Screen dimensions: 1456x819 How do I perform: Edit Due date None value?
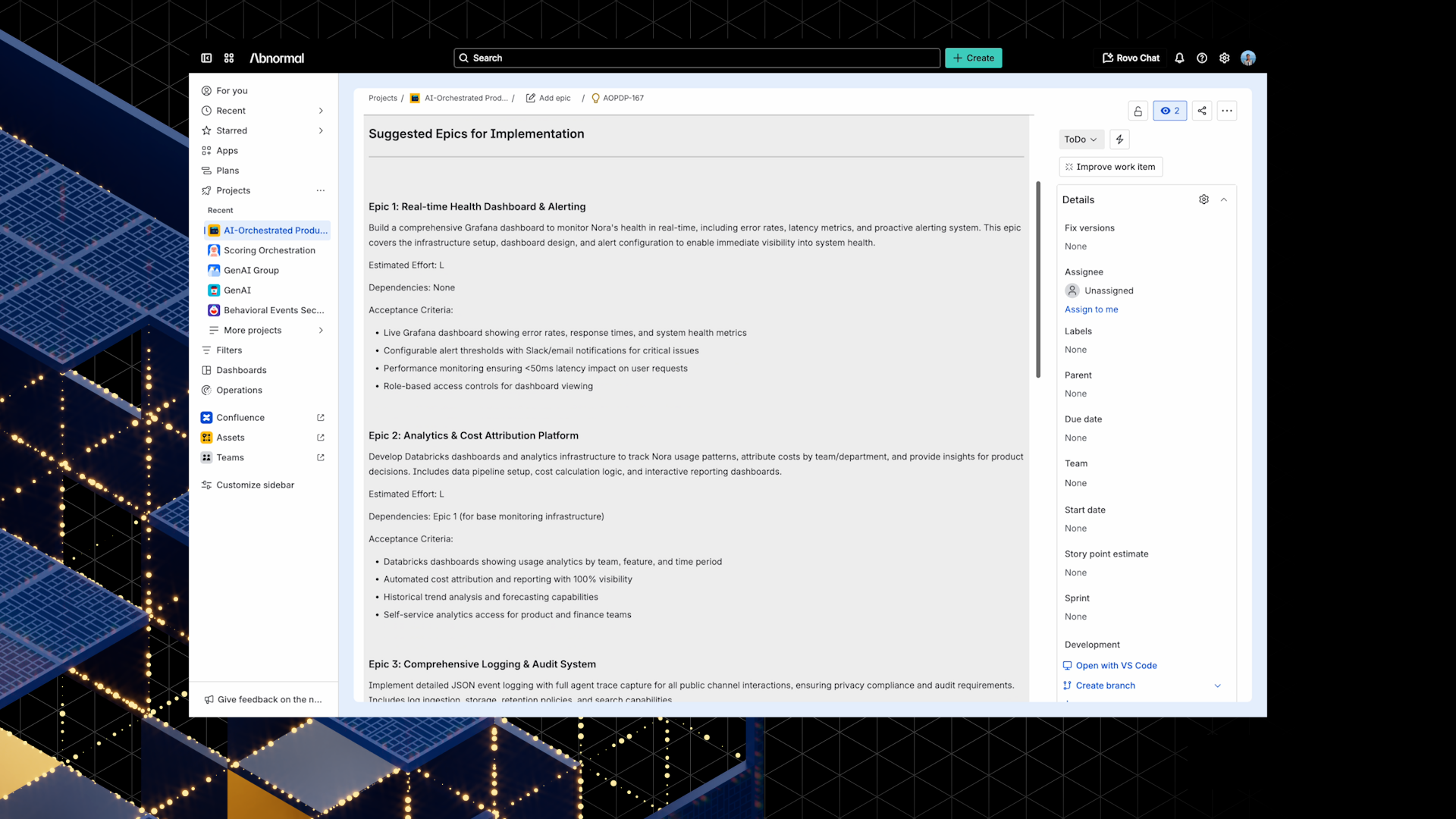pyautogui.click(x=1075, y=438)
